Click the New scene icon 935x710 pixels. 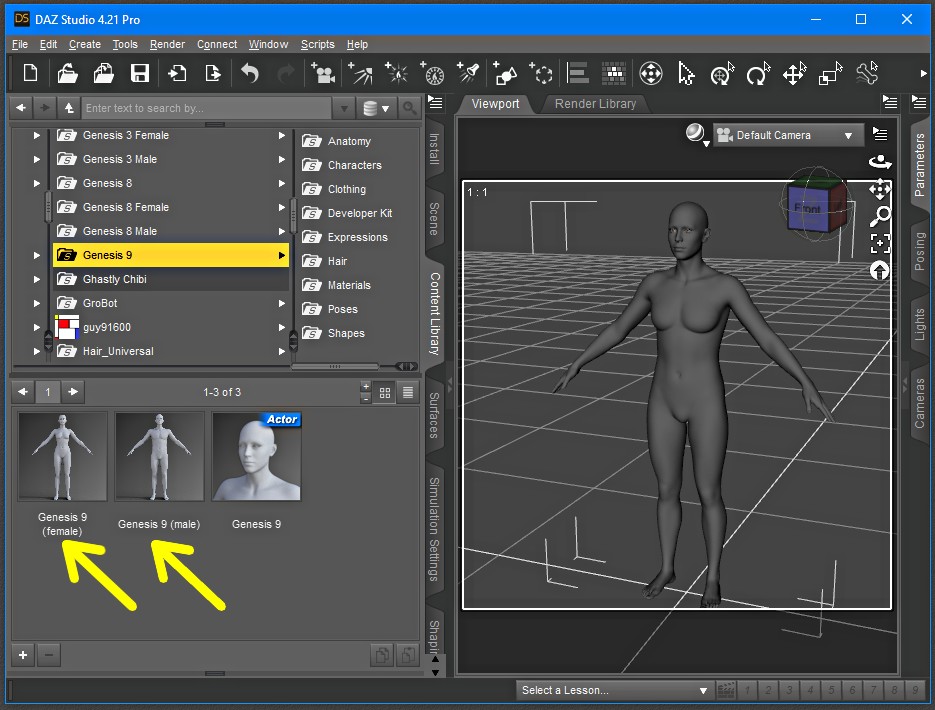[30, 73]
